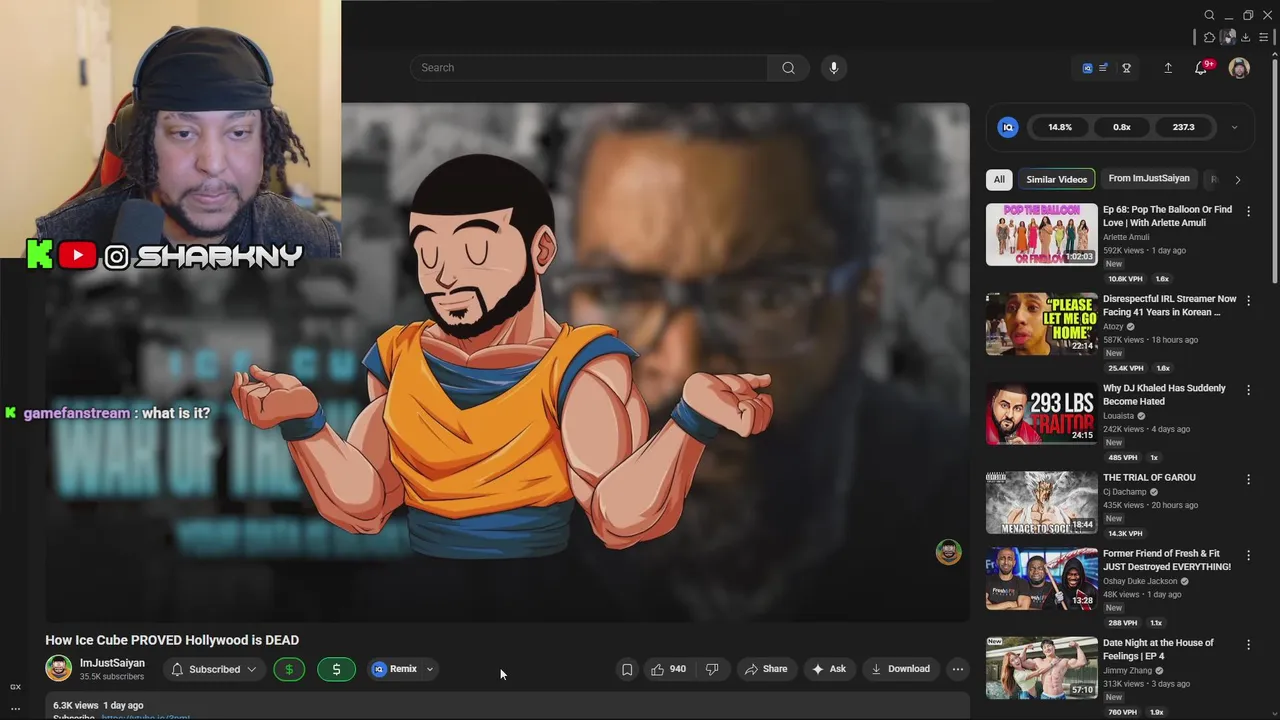
Task: Open options for Why DJ Khaled video
Action: click(1248, 389)
